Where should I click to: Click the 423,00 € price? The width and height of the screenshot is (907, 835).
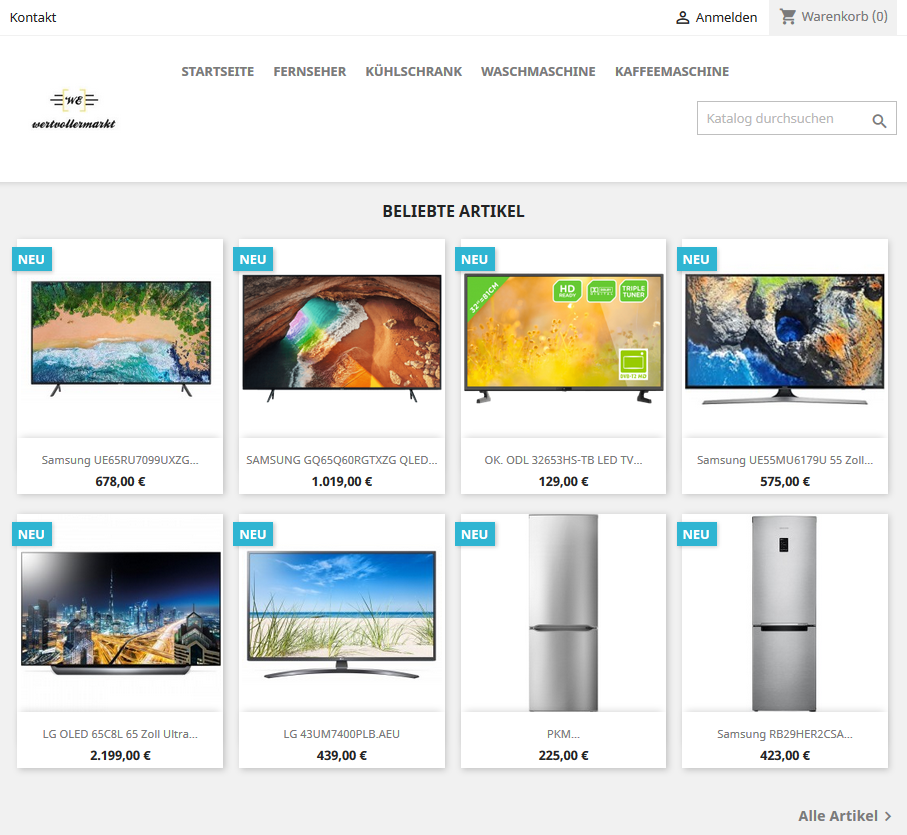click(785, 756)
